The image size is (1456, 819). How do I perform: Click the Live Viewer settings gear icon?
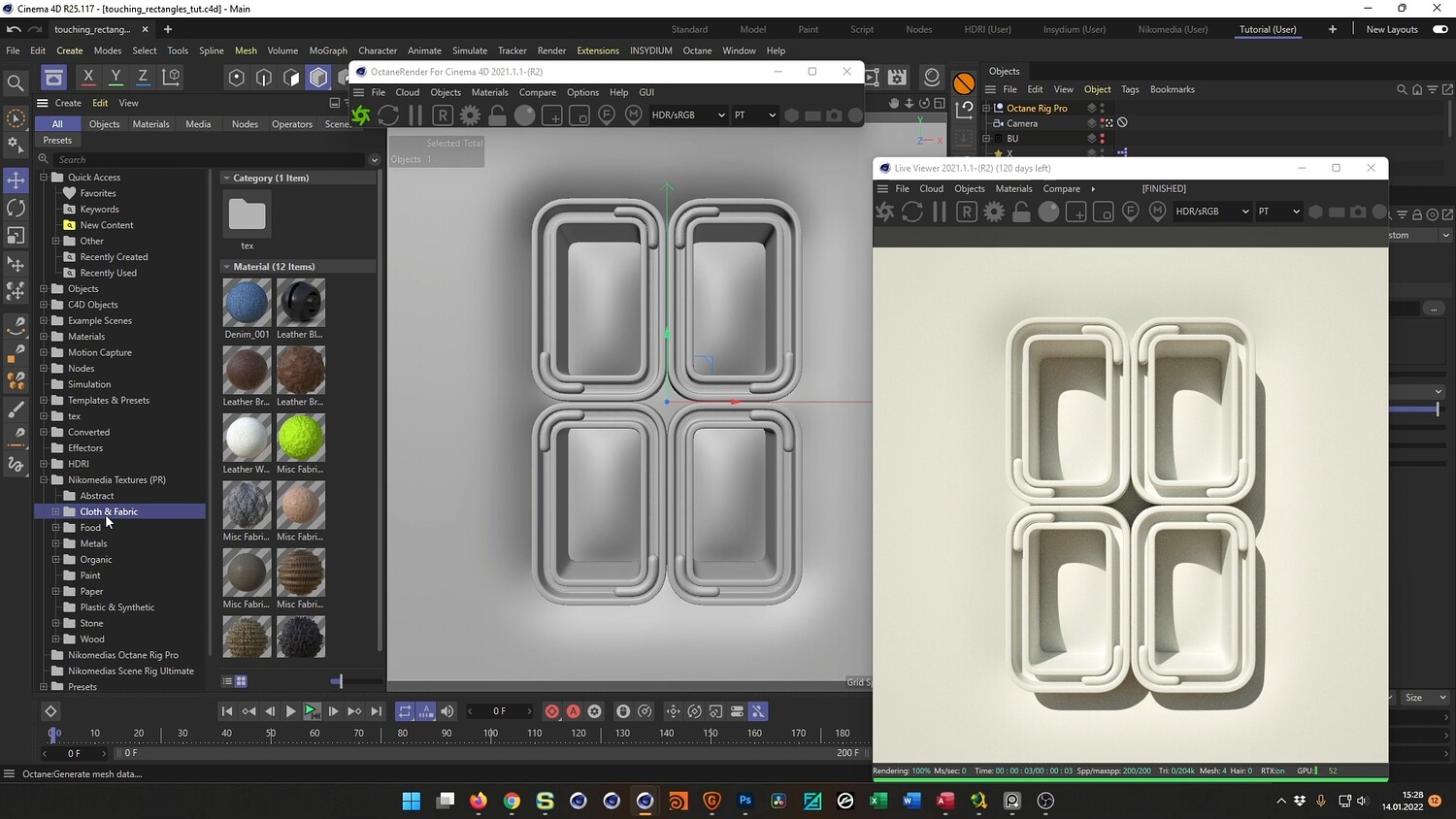(x=994, y=212)
